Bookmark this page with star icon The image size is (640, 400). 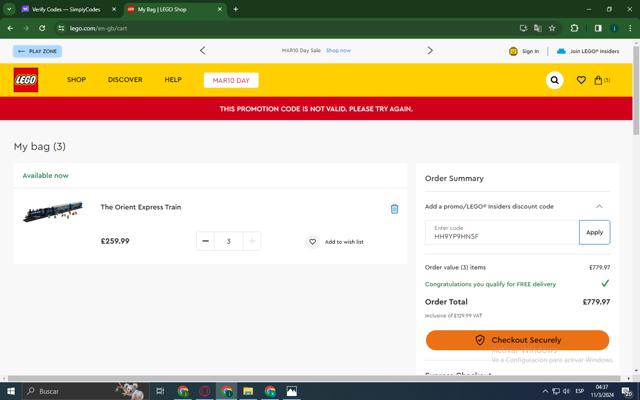[552, 28]
